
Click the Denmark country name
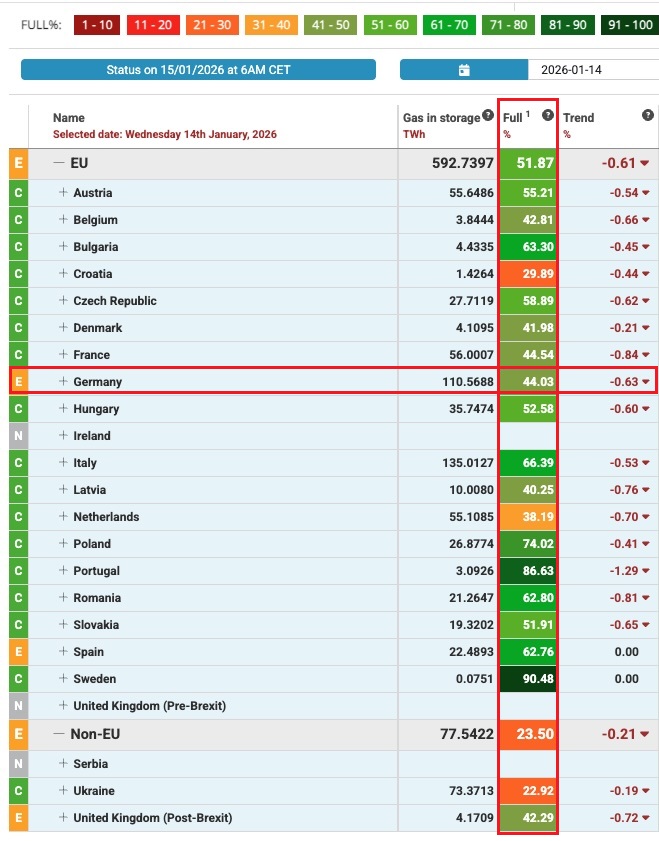pyautogui.click(x=98, y=328)
